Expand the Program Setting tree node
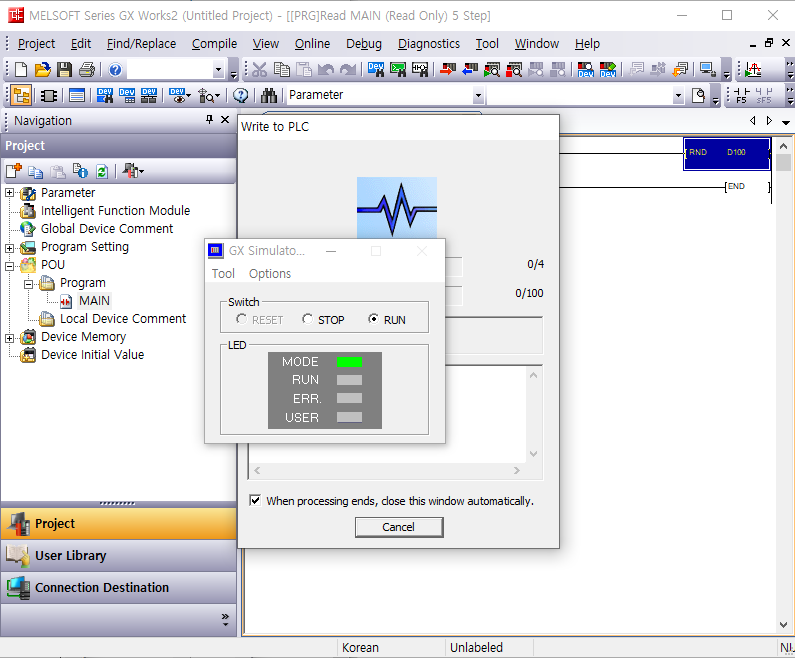Image resolution: width=795 pixels, height=658 pixels. point(9,248)
